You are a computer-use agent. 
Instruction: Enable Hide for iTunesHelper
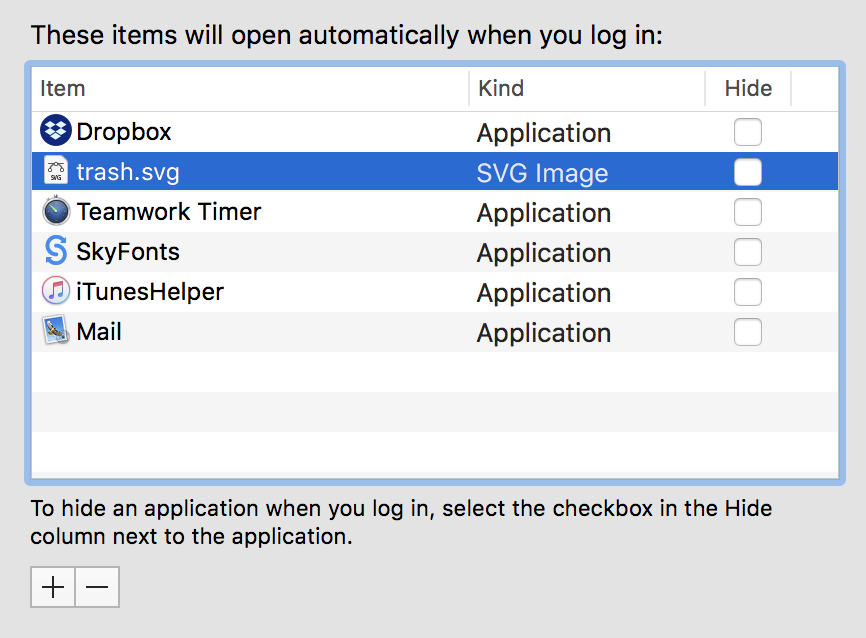747,292
